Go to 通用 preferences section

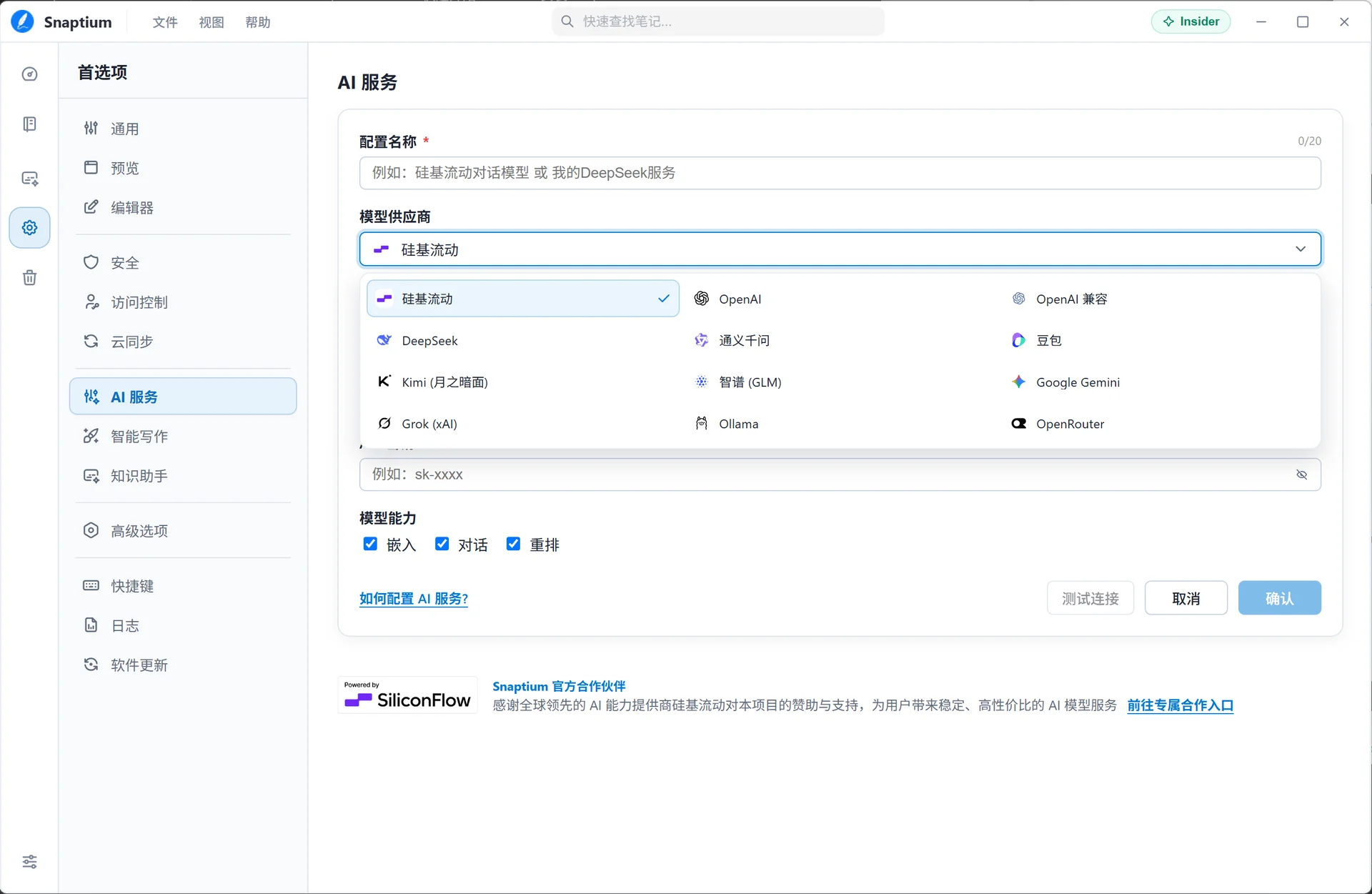pos(183,129)
